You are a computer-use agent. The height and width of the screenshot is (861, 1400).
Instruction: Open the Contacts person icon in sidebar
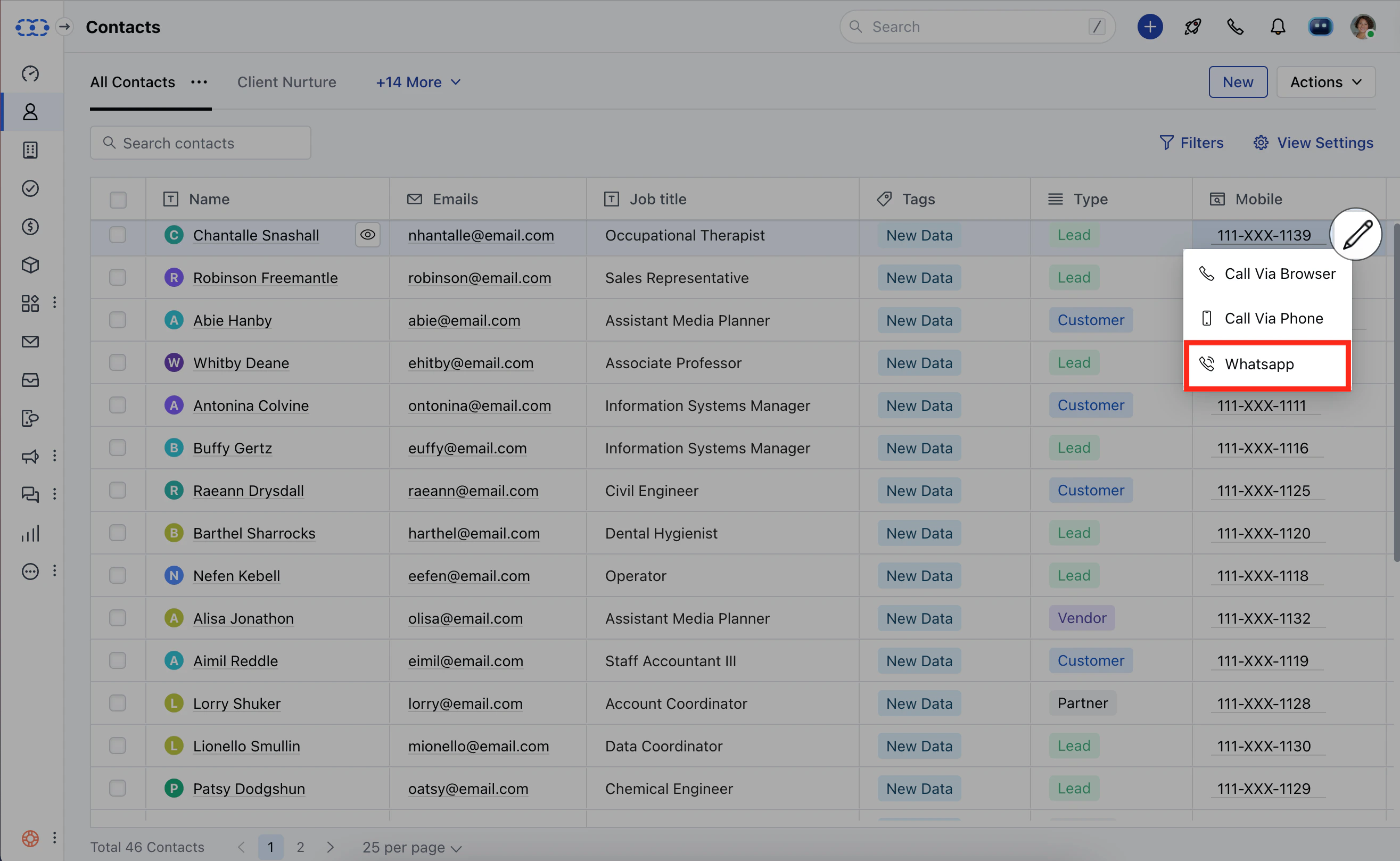[30, 112]
